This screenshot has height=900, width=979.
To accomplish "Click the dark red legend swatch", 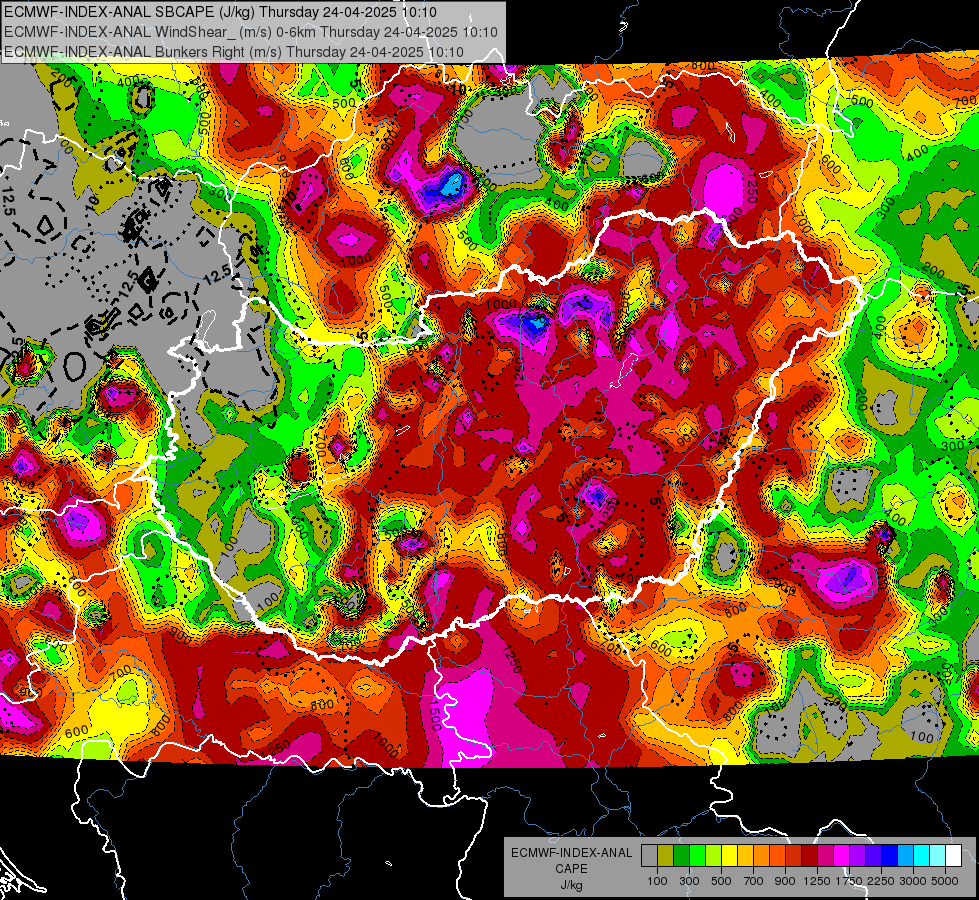I will click(x=809, y=855).
